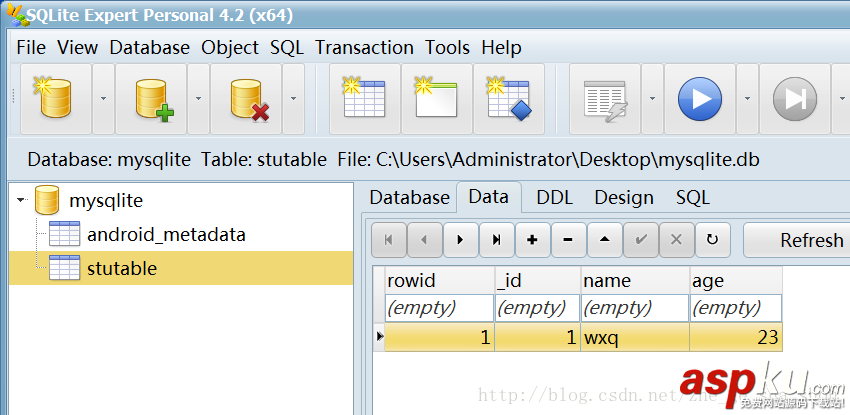Click the SQL script editor toolbar icon
Image resolution: width=850 pixels, height=415 pixels.
604,98
